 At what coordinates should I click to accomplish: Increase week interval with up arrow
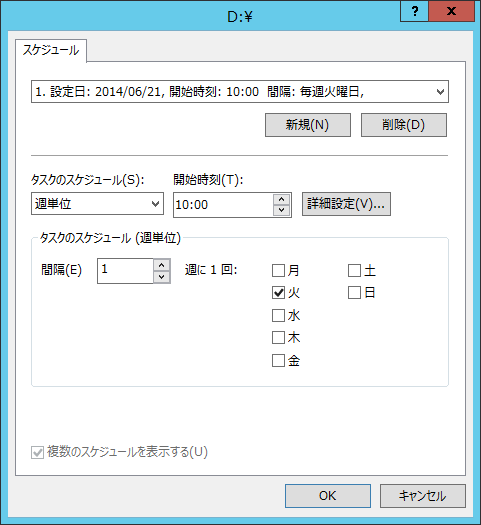(162, 265)
